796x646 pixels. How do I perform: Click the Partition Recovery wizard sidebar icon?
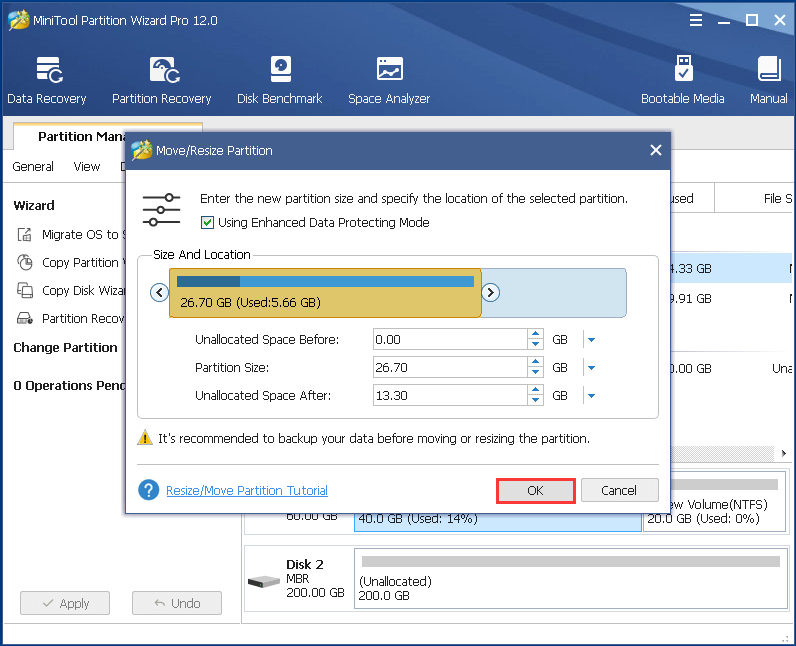click(x=24, y=318)
